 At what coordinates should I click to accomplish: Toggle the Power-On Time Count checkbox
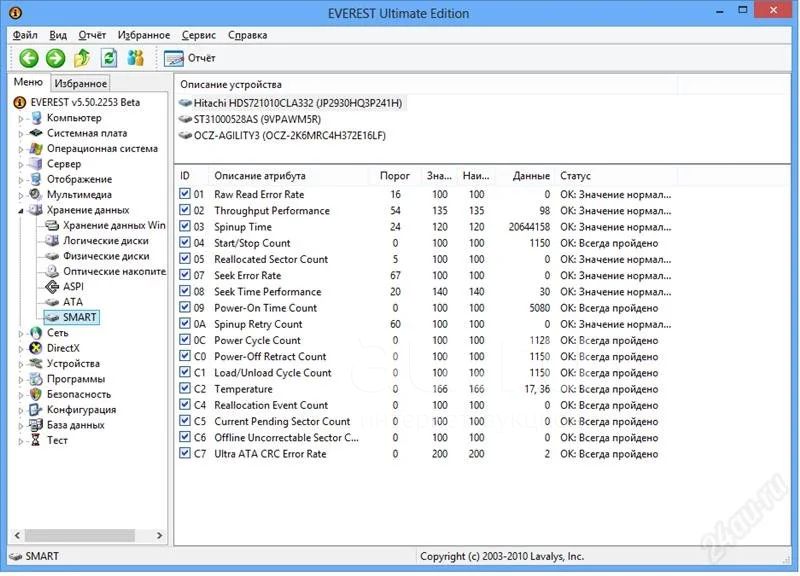(185, 308)
